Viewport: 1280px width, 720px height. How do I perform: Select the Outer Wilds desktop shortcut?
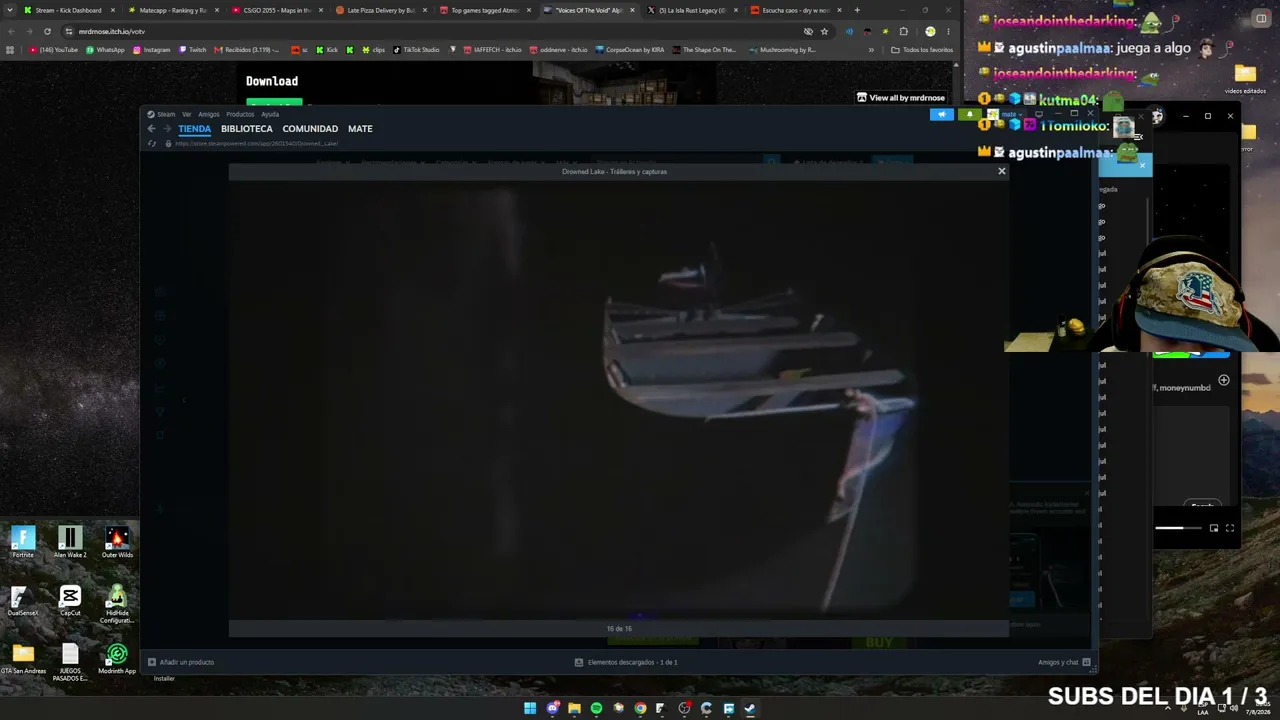[x=117, y=542]
